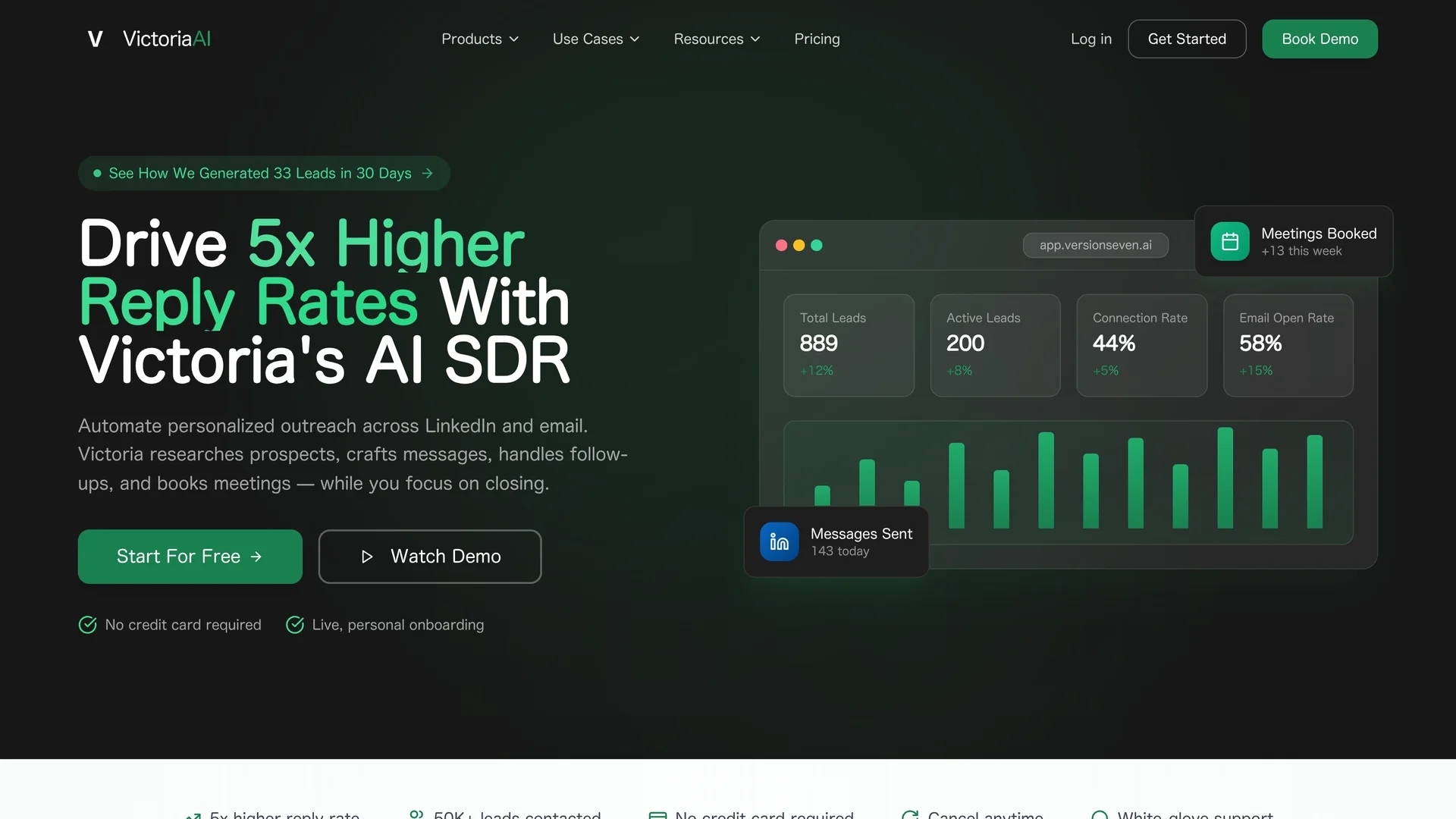Click the play icon on Watch Demo

(367, 557)
